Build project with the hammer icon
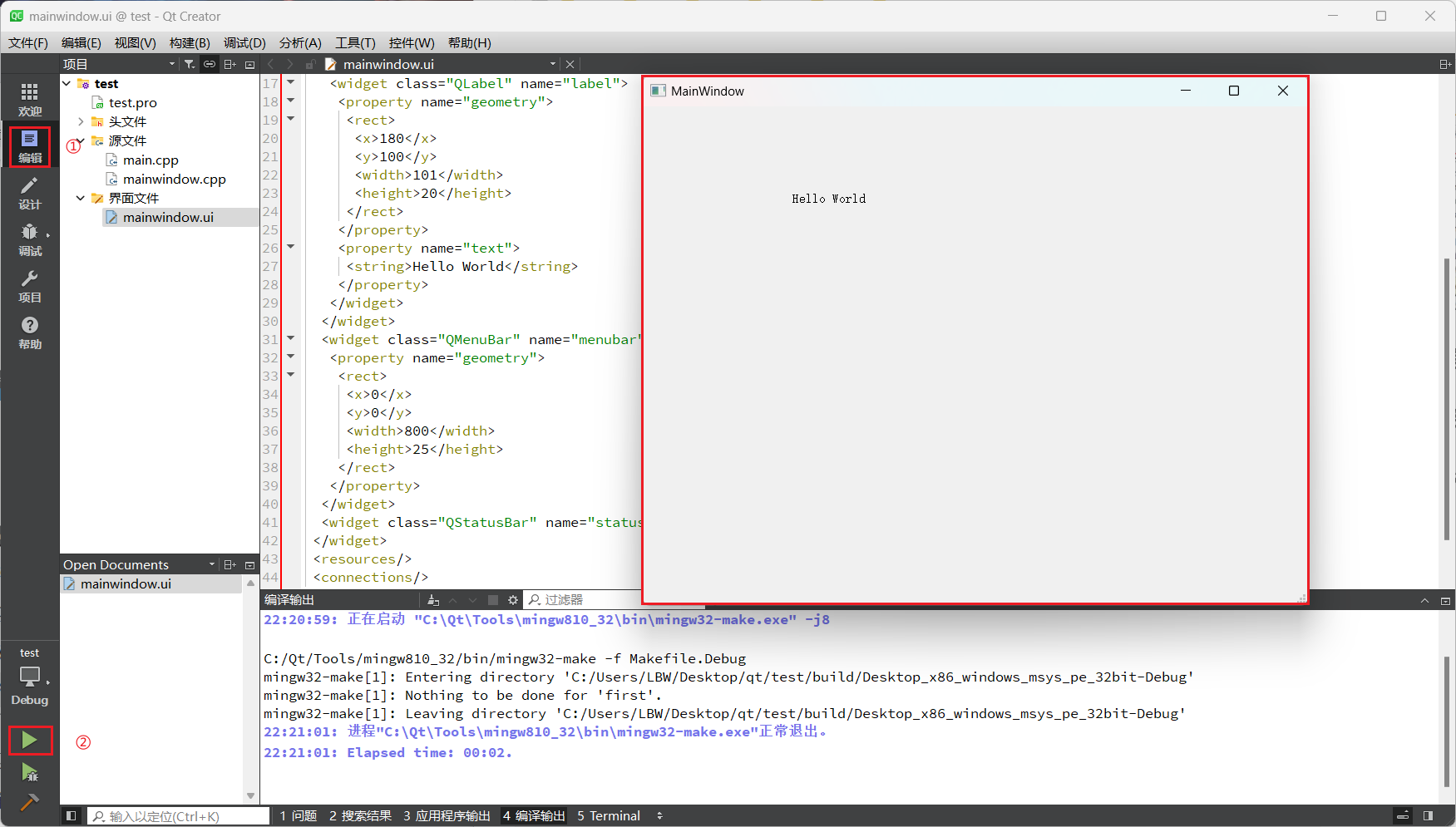The height and width of the screenshot is (827, 1456). tap(30, 802)
